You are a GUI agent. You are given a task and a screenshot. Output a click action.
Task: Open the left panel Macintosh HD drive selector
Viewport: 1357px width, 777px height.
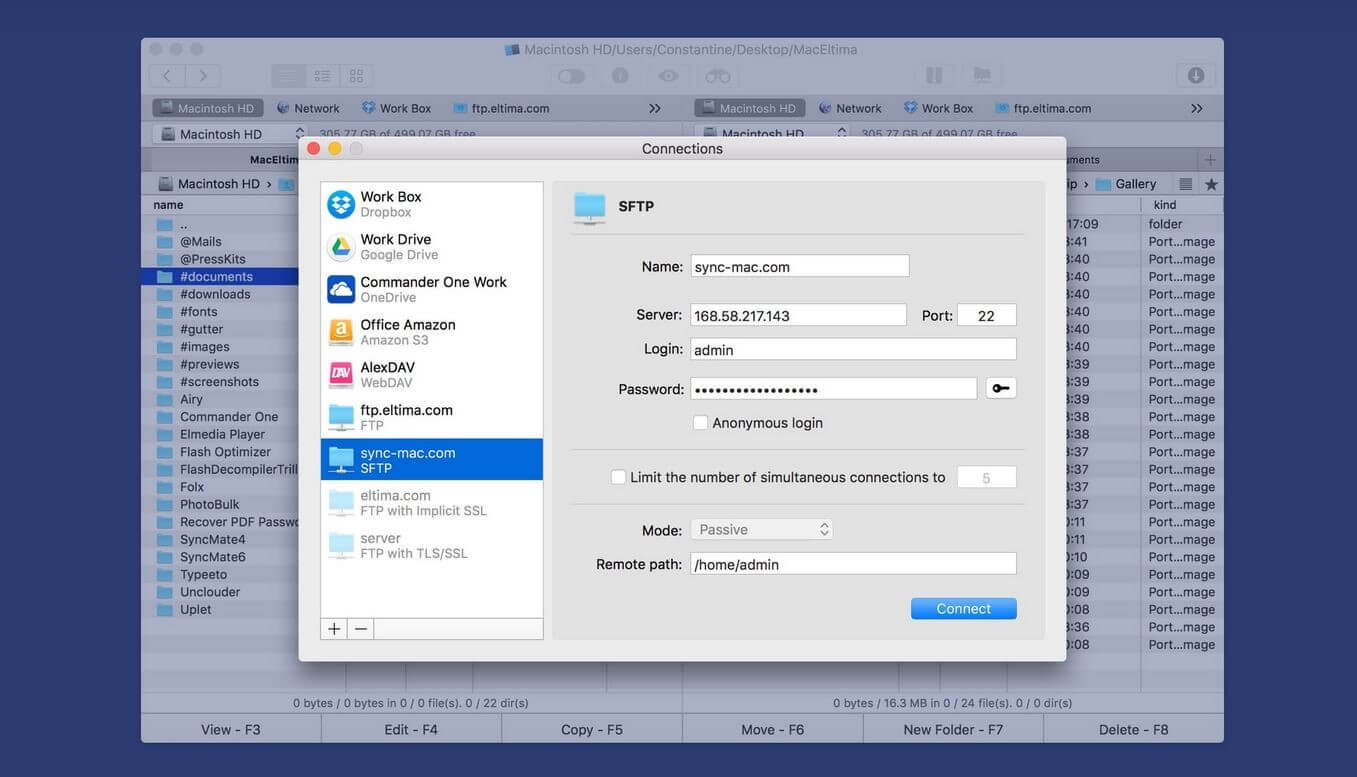229,134
